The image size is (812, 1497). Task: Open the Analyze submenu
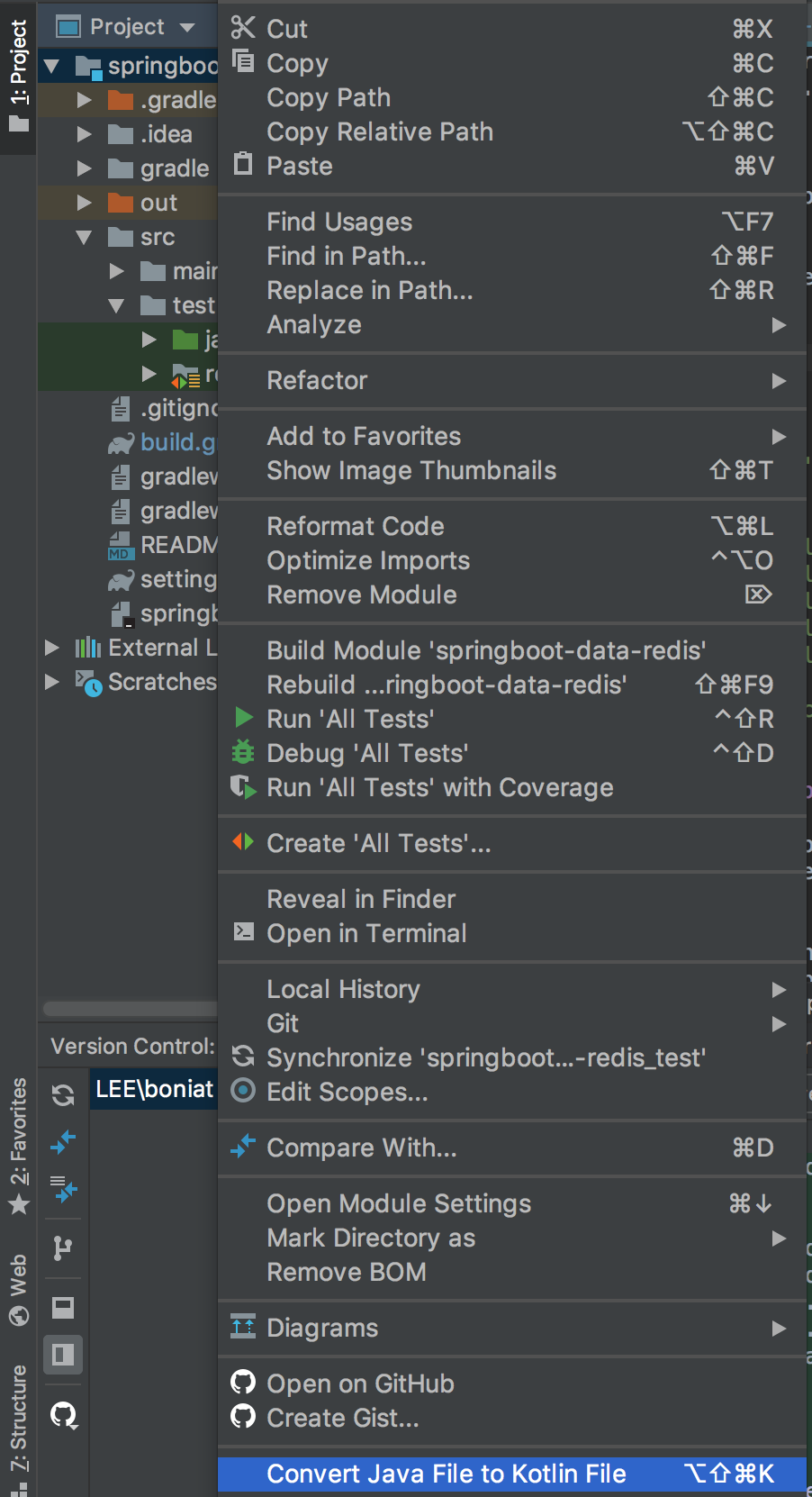coord(512,324)
